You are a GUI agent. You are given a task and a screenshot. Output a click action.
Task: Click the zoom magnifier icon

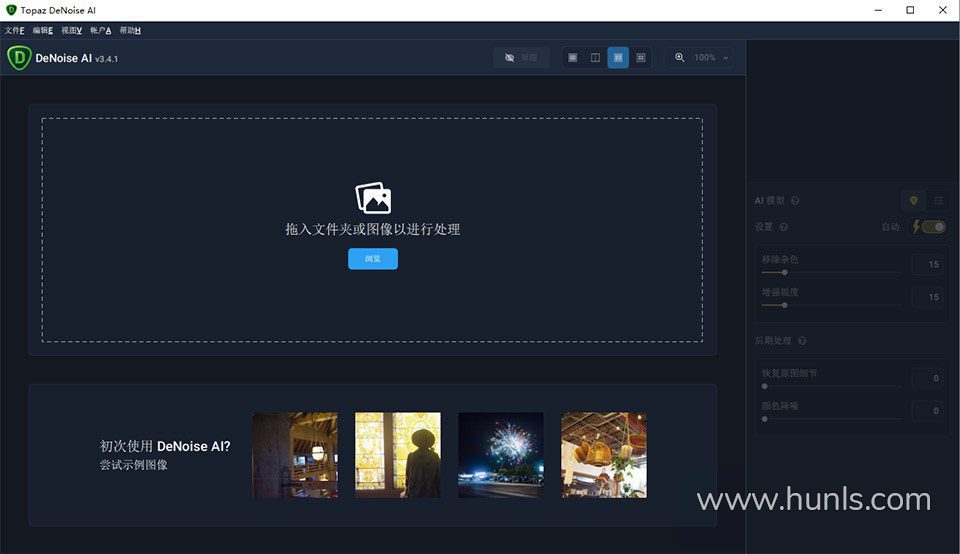coord(680,58)
